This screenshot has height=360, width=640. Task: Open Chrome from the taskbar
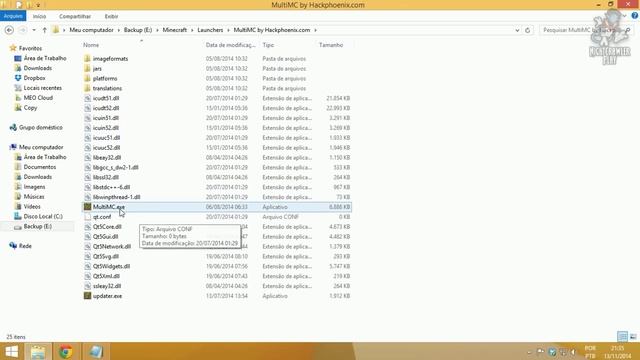(66, 351)
